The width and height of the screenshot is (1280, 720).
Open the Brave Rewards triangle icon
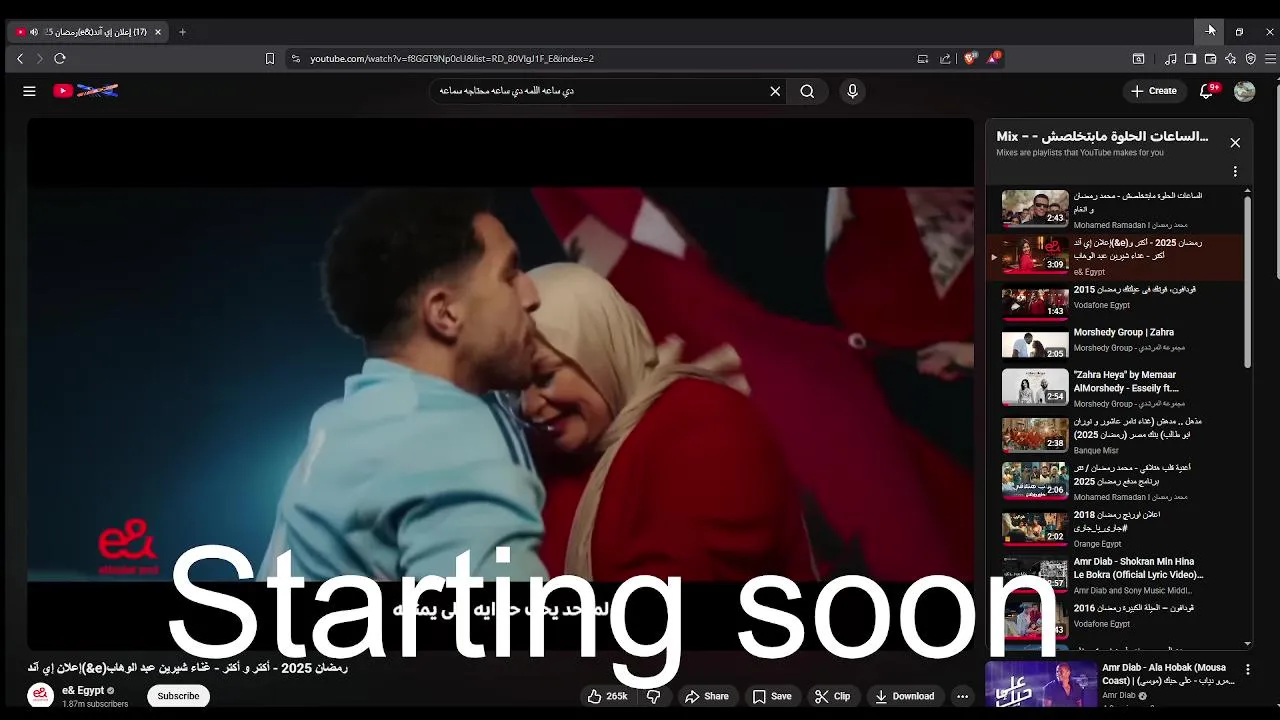point(993,58)
